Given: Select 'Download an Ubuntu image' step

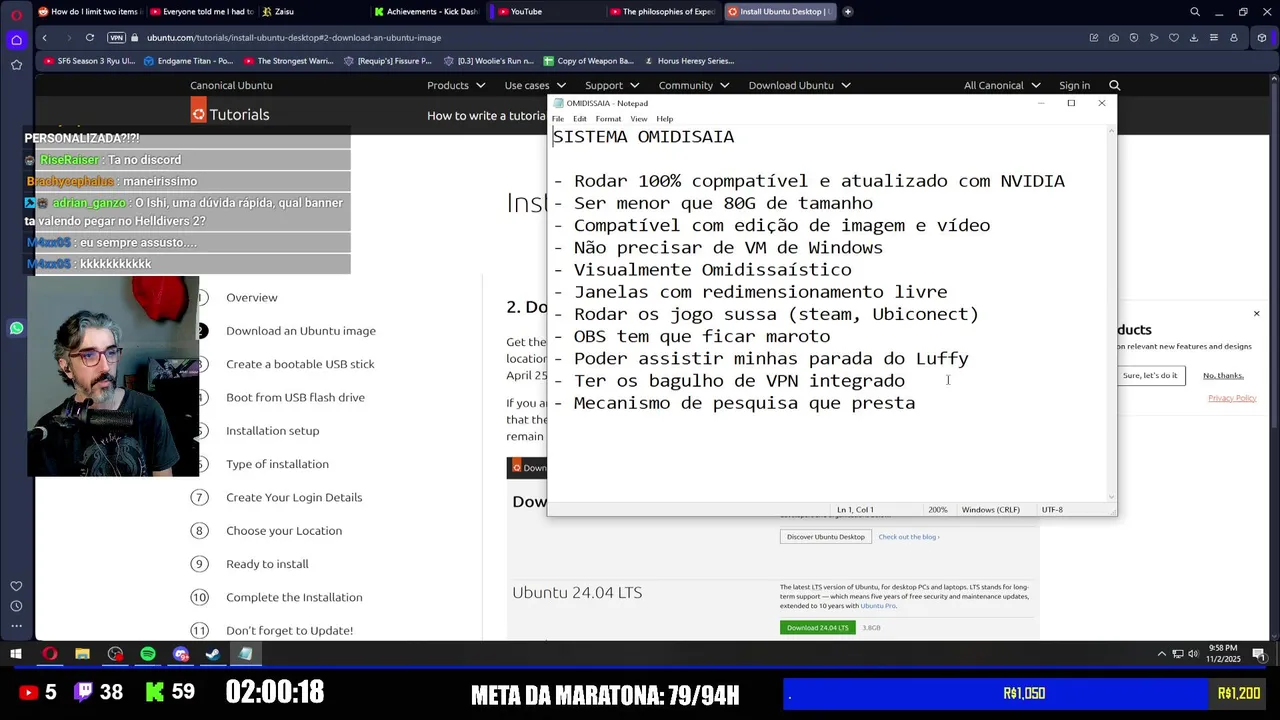Looking at the screenshot, I should tap(301, 331).
